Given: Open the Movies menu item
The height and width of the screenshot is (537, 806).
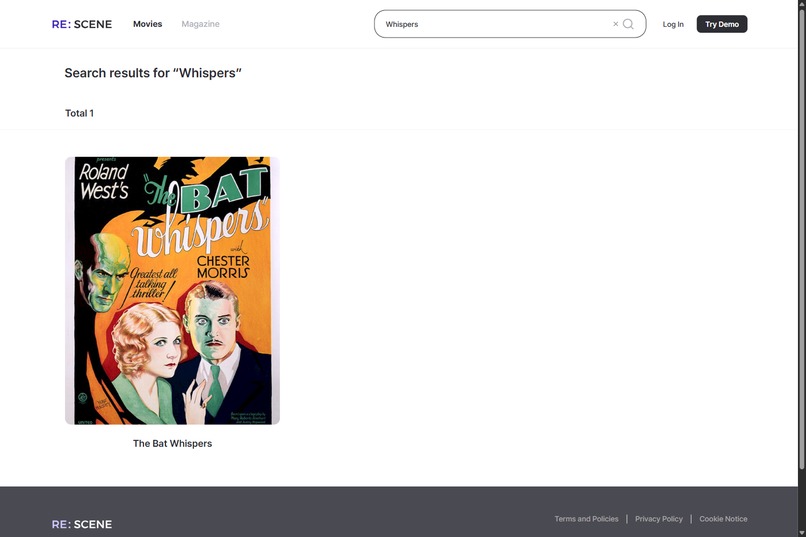Looking at the screenshot, I should point(148,24).
